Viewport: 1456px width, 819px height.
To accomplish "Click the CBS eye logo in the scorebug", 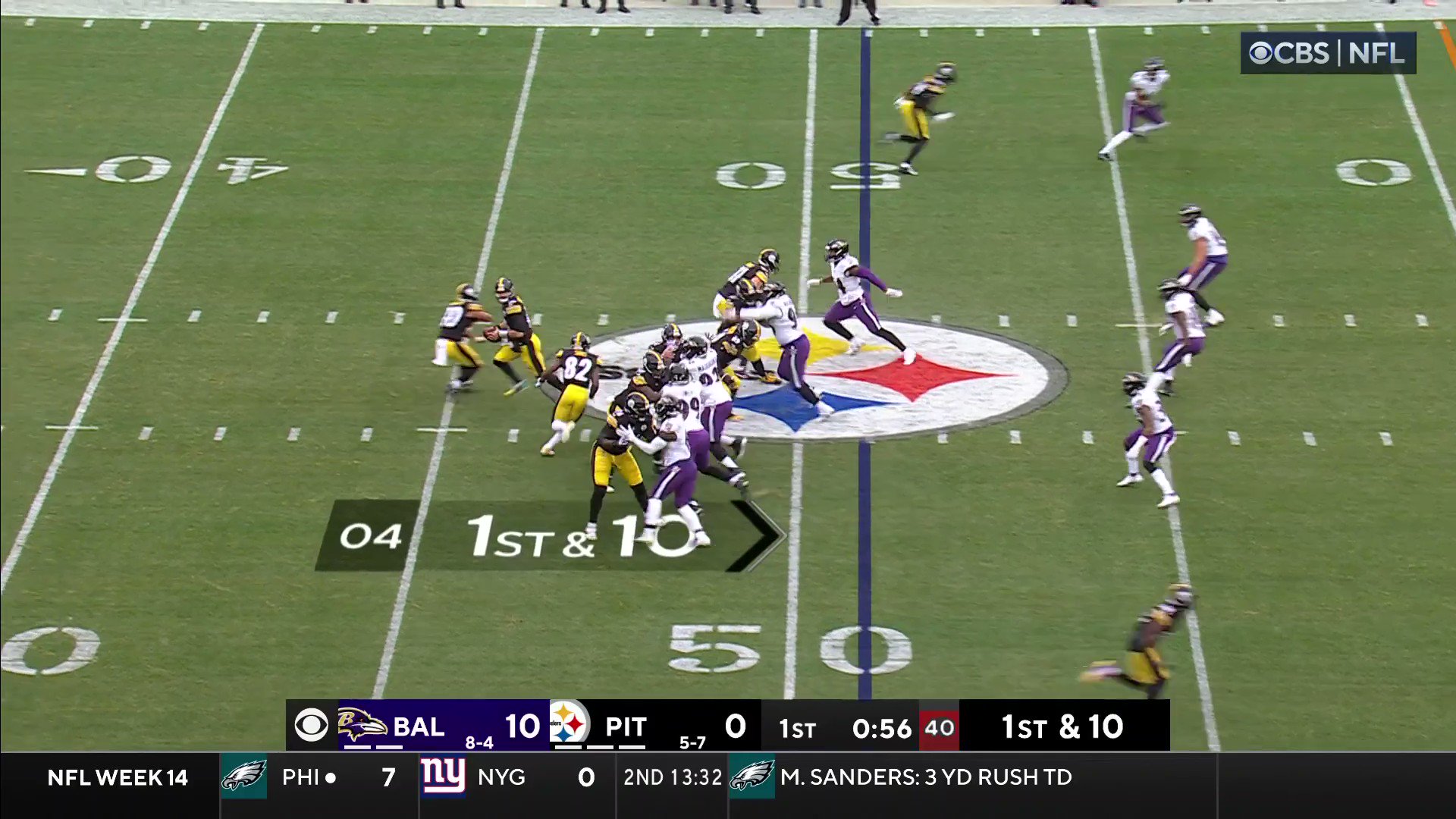I will tap(311, 726).
